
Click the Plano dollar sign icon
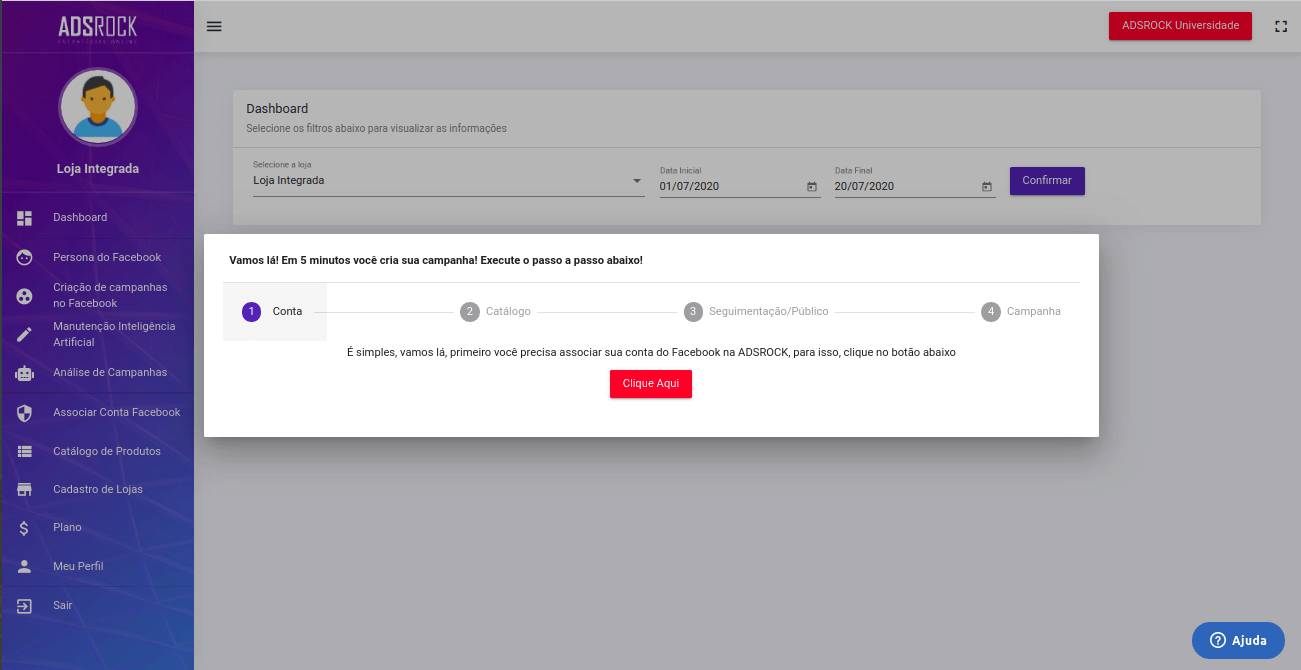point(25,528)
